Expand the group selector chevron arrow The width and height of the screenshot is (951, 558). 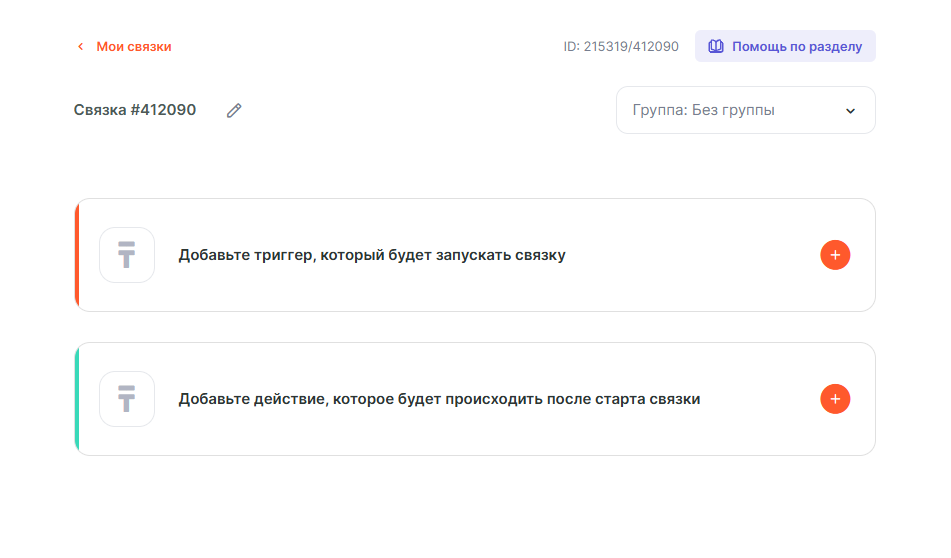pyautogui.click(x=850, y=111)
